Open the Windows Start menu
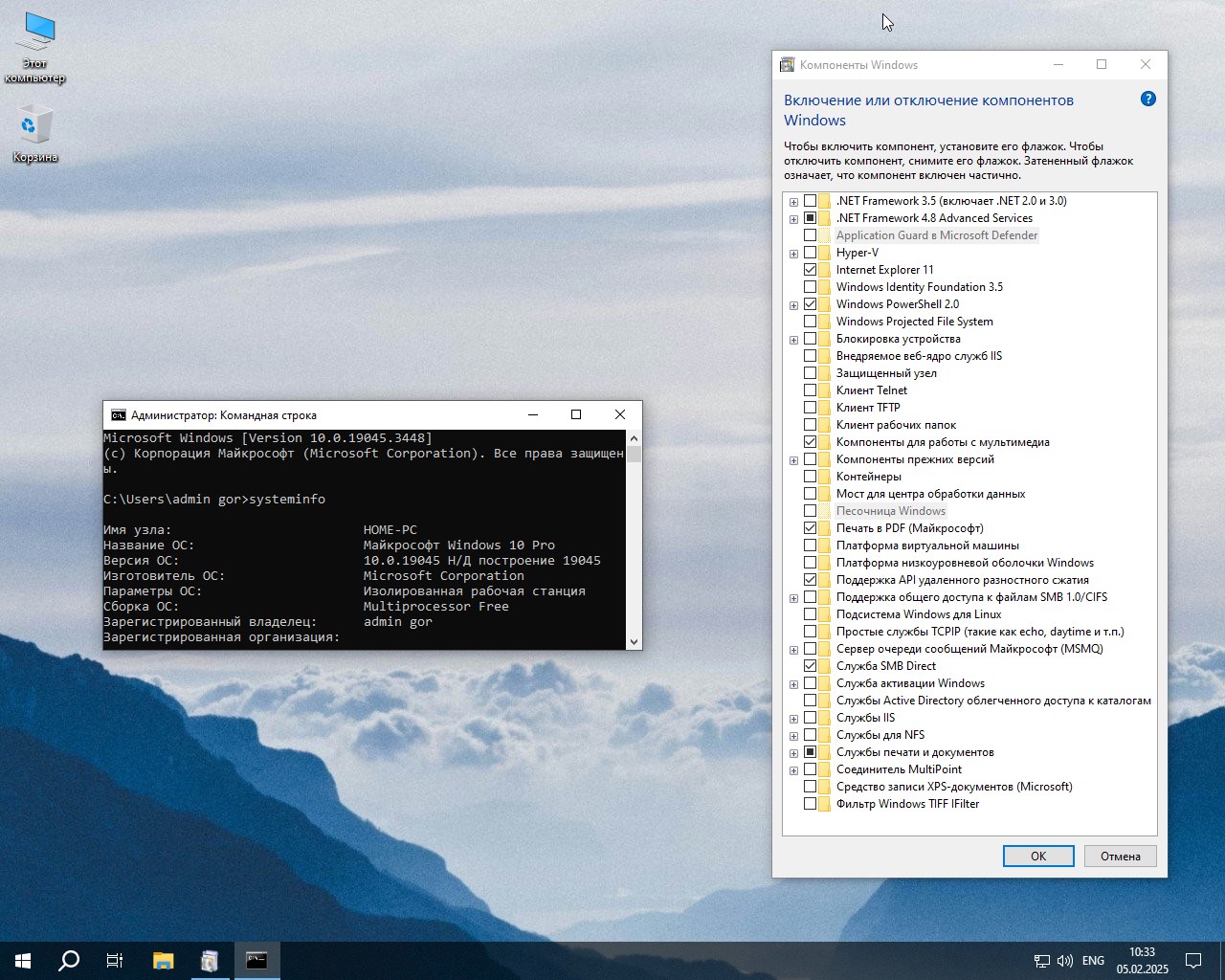 pos(23,961)
